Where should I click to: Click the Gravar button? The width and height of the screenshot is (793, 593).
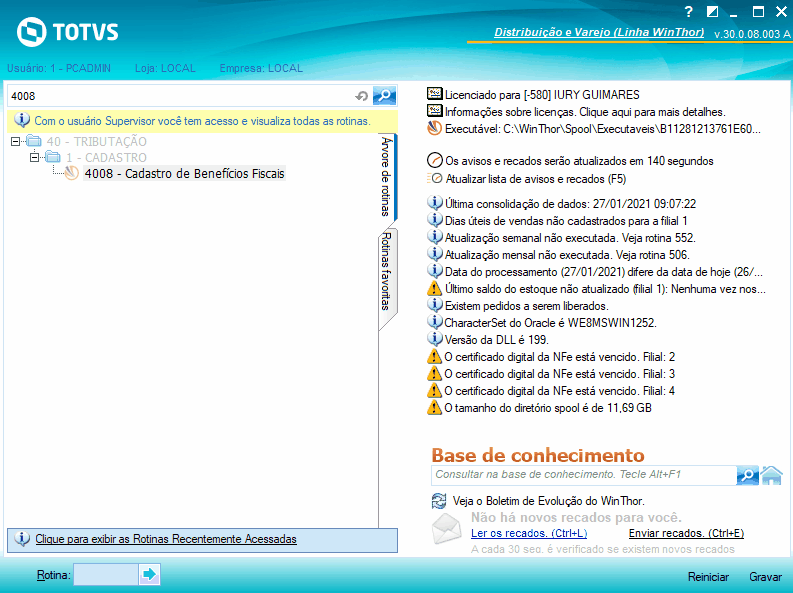(765, 577)
